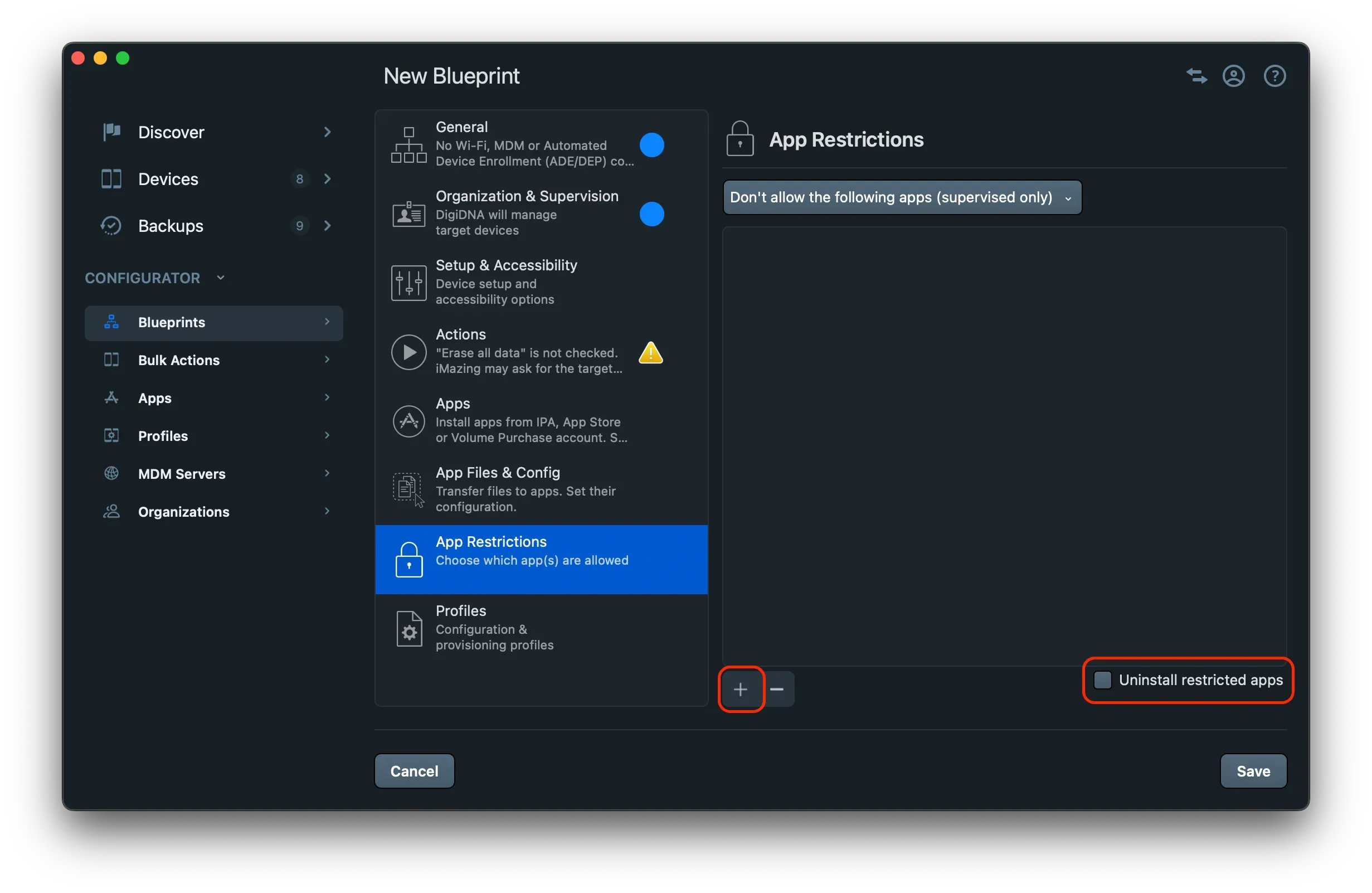Collapse the CONFIGURATOR section
This screenshot has width=1372, height=893.
point(221,277)
